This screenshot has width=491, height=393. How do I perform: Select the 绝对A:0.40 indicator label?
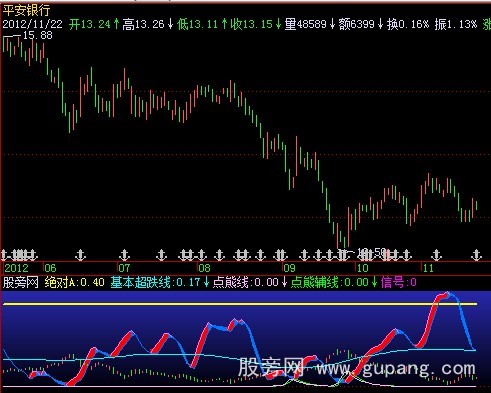point(75,282)
